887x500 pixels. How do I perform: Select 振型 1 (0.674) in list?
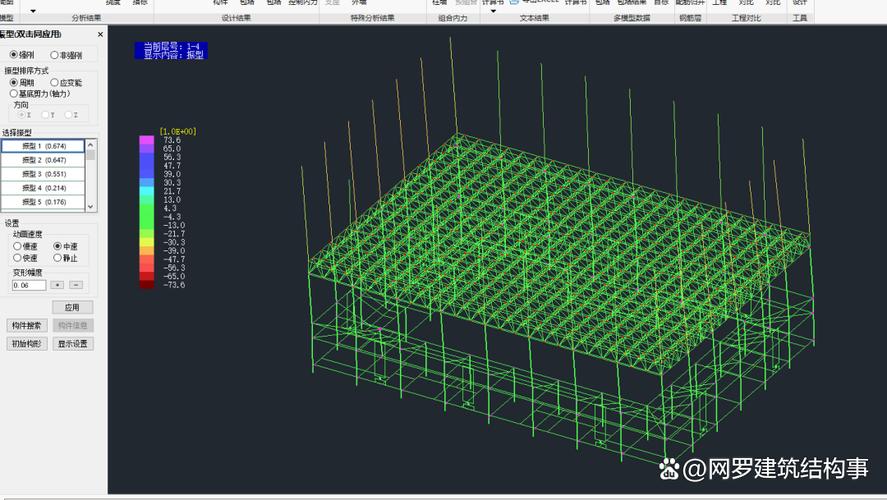(x=43, y=146)
